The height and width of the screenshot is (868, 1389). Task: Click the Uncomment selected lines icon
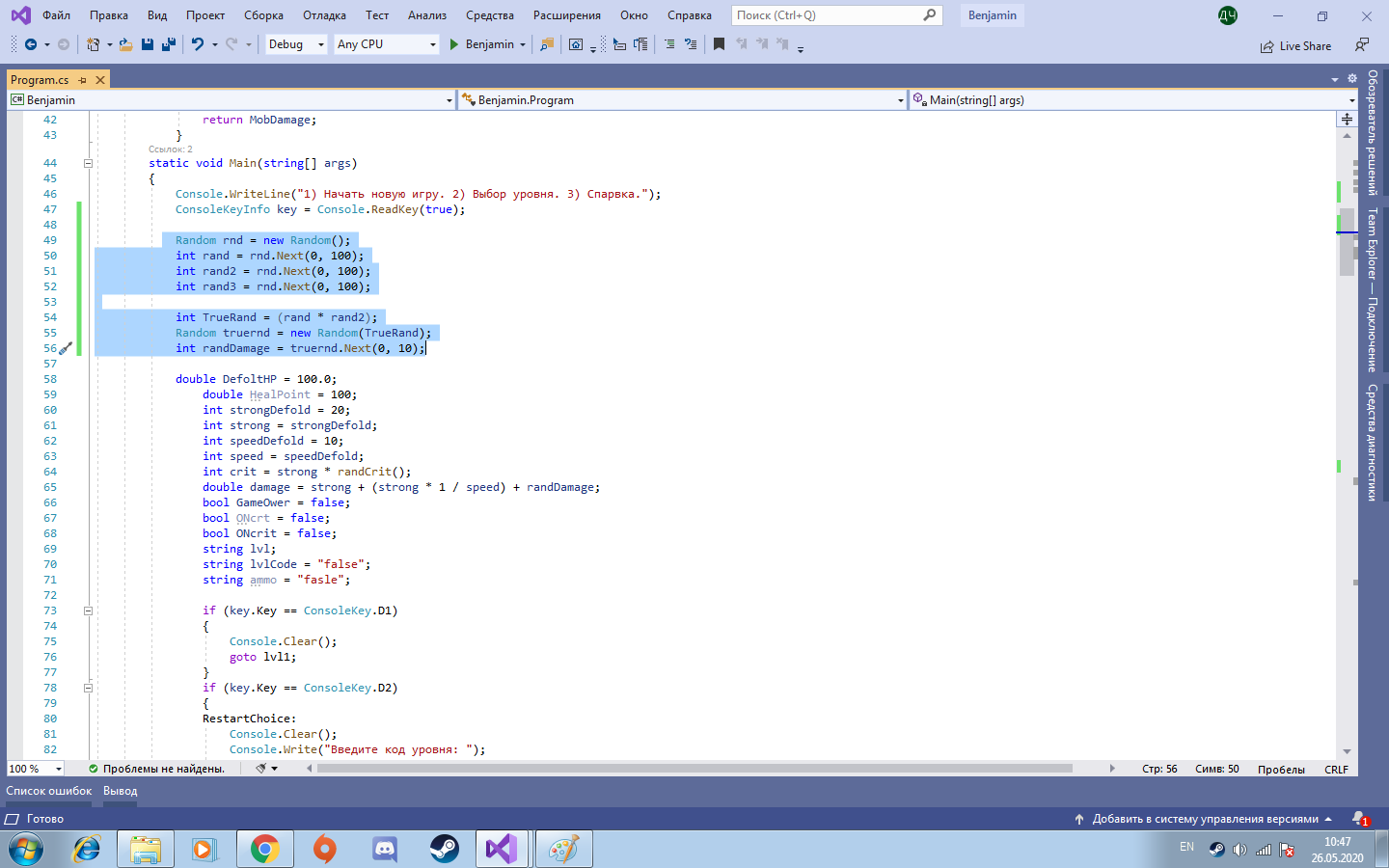(x=691, y=44)
